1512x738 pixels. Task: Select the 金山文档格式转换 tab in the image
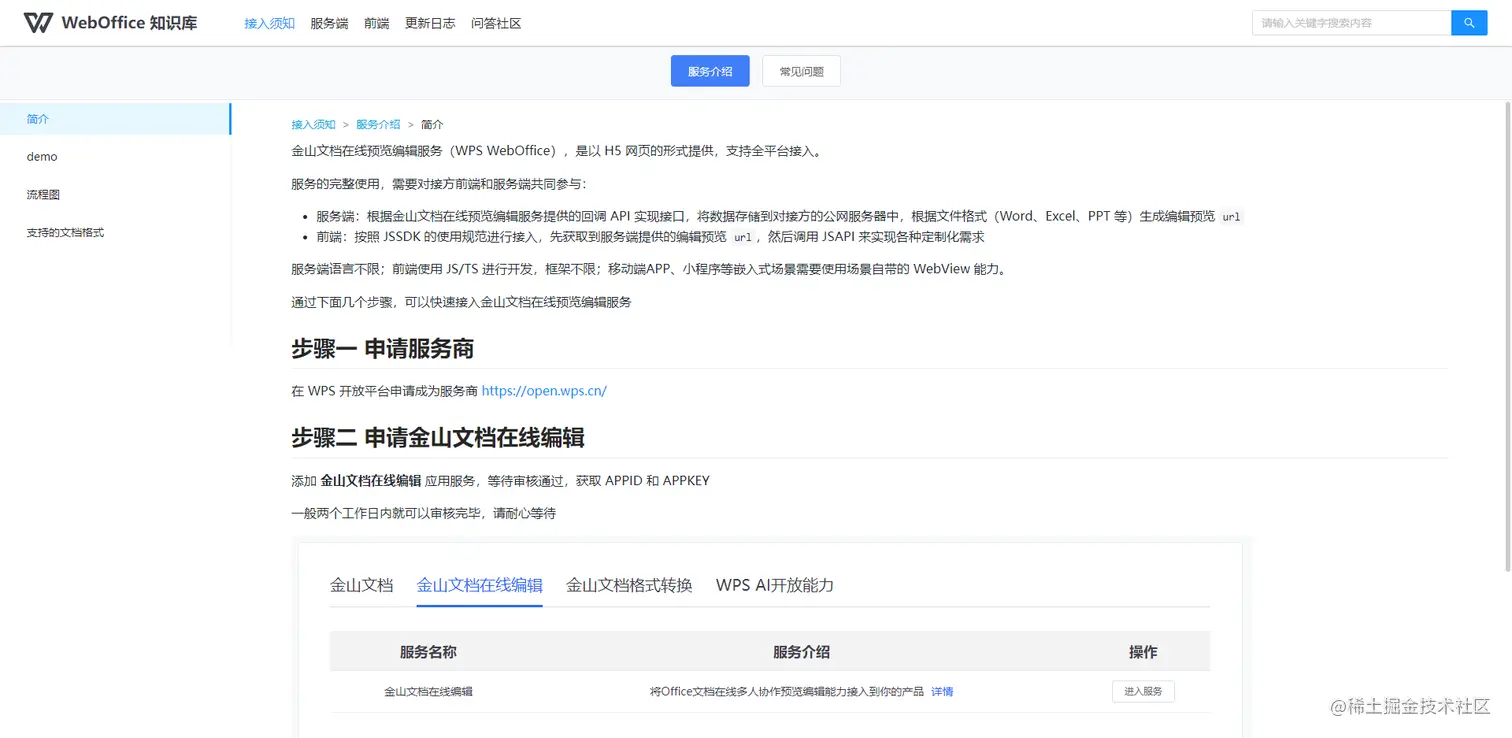pos(629,585)
